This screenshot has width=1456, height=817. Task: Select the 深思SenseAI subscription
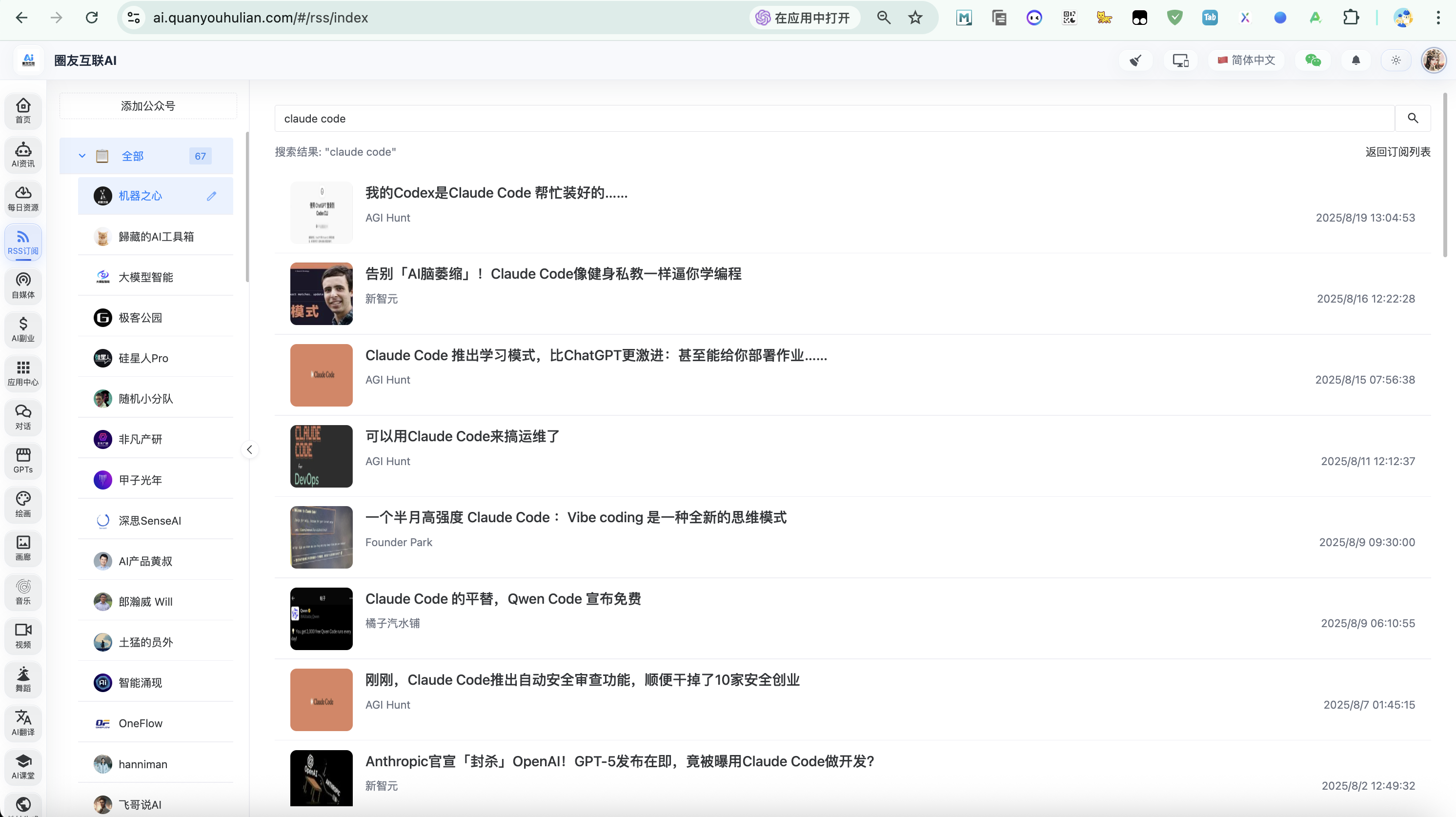click(156, 521)
